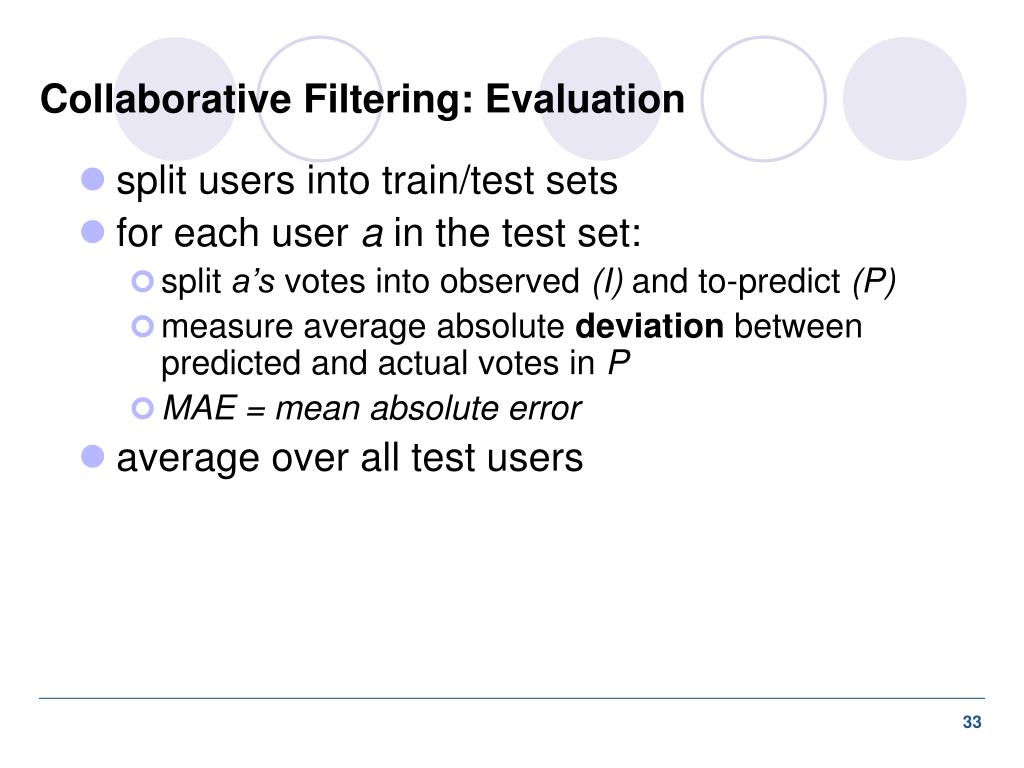Click the text 'average over all test users'
Image resolution: width=1024 pixels, height=768 pixels.
tap(349, 458)
